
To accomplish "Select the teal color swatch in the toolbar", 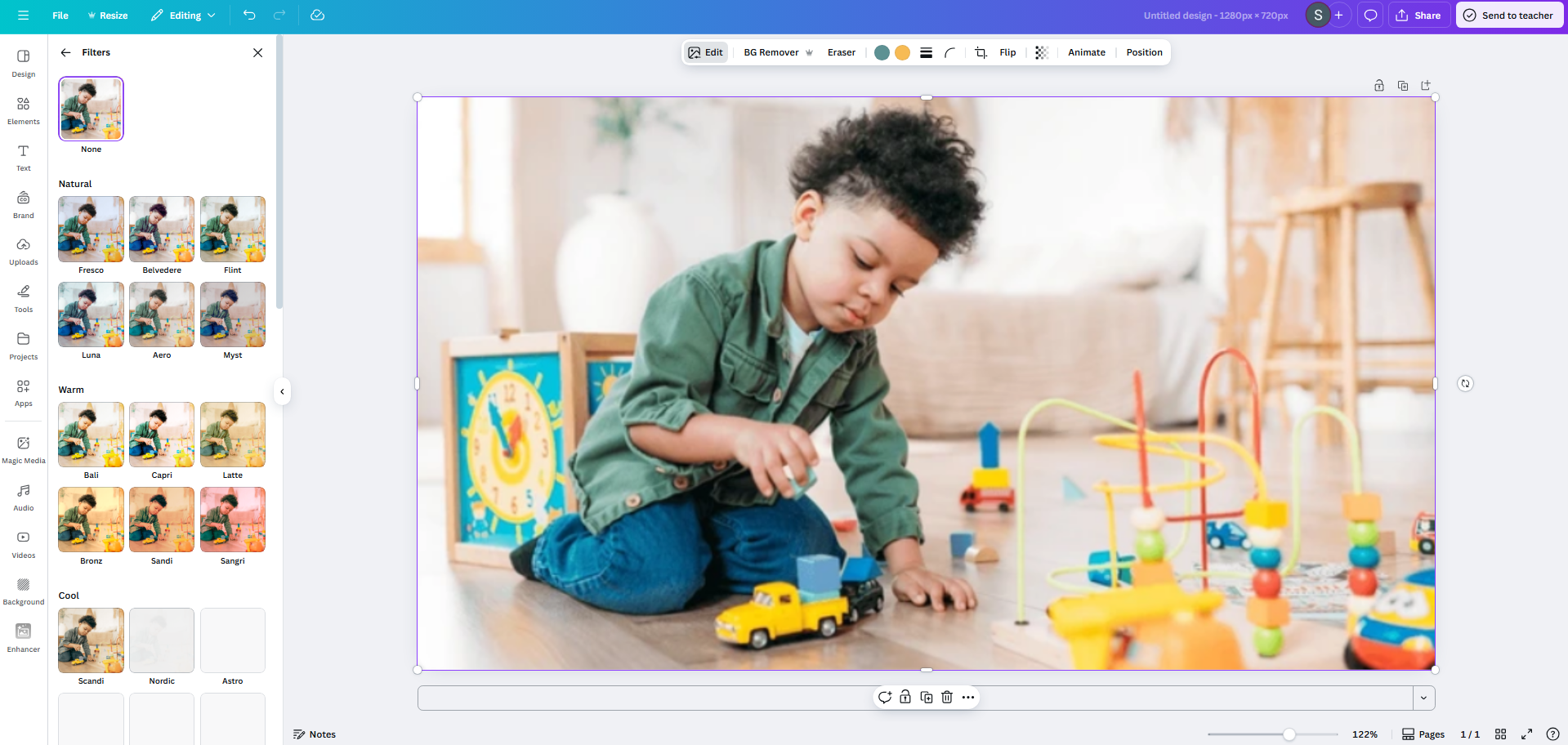I will [x=882, y=51].
